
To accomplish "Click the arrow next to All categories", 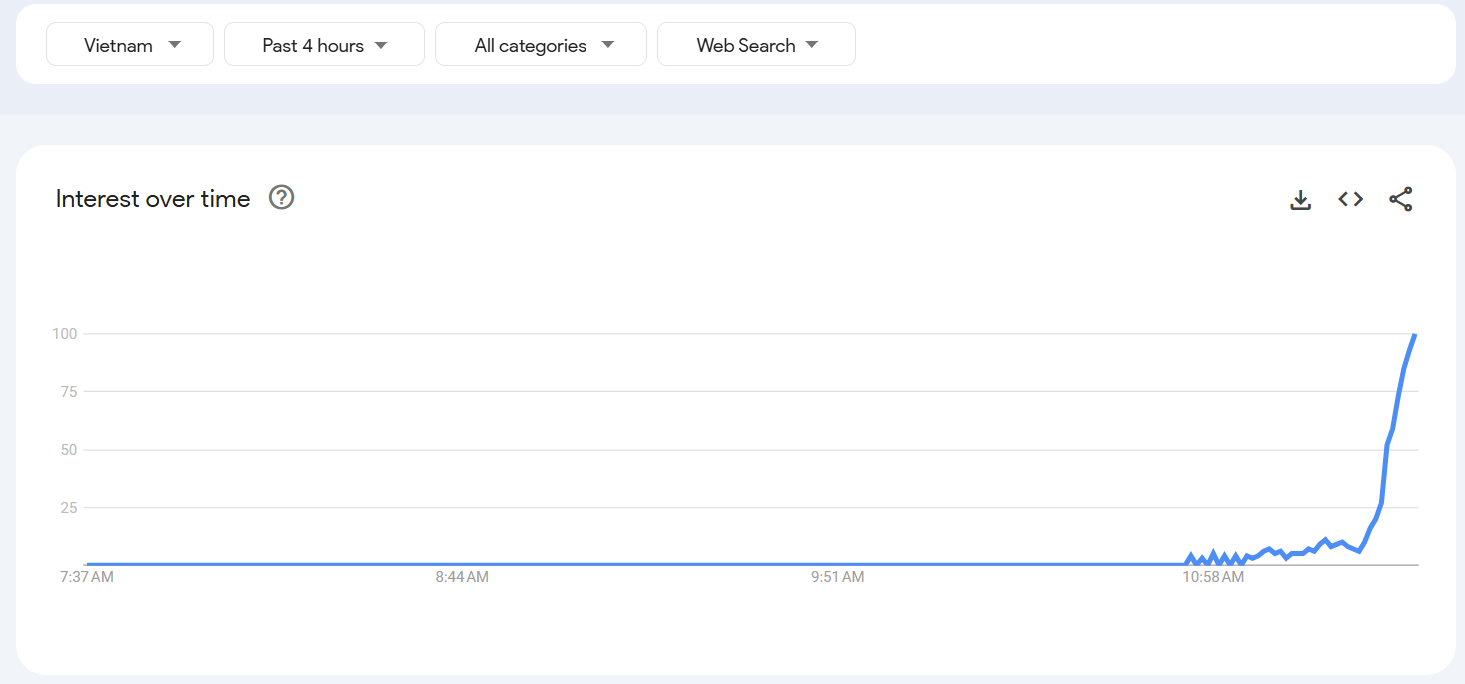I will [608, 45].
